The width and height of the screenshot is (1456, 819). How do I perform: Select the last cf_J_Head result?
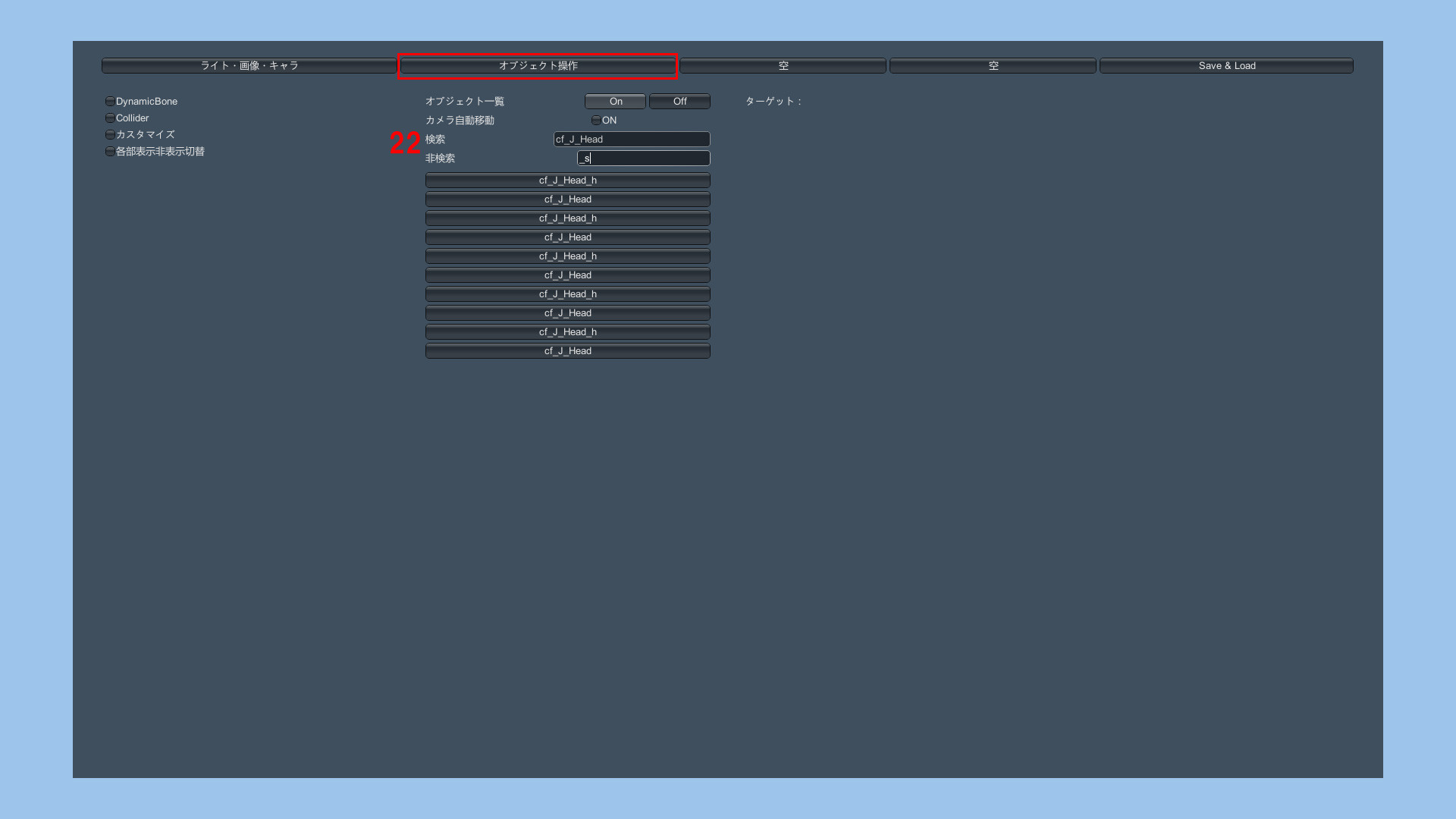(567, 350)
